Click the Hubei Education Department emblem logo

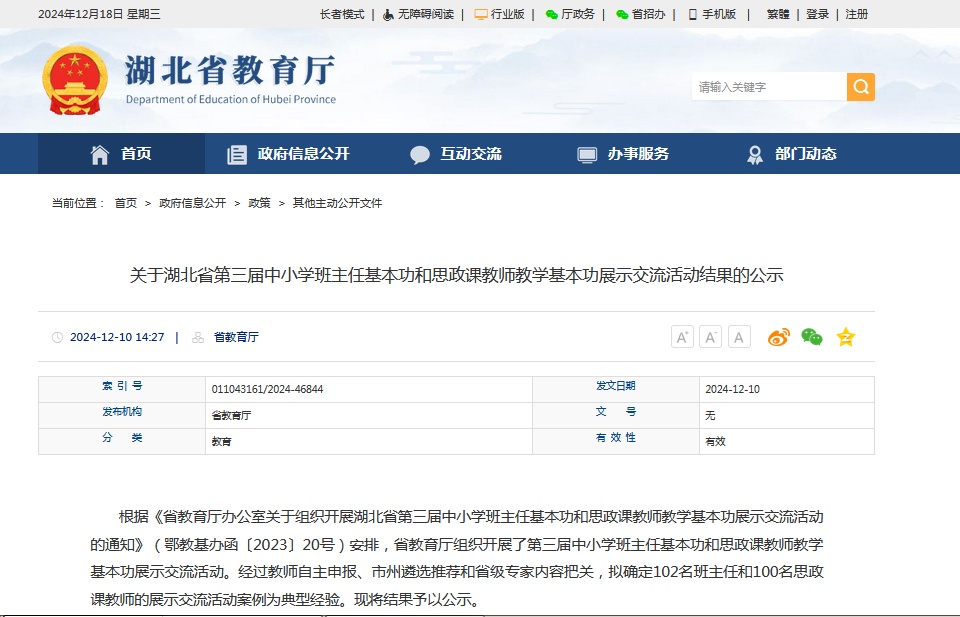pyautogui.click(x=74, y=80)
